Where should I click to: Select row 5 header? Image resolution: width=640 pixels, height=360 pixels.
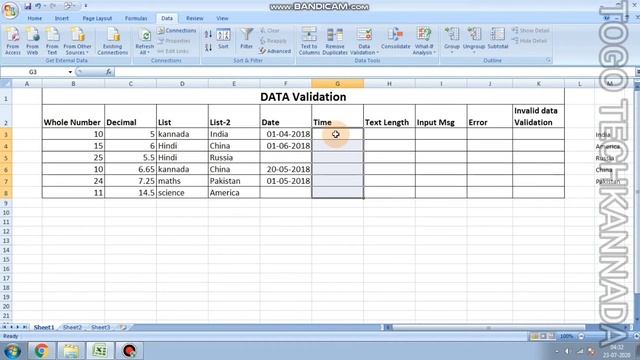click(6, 158)
